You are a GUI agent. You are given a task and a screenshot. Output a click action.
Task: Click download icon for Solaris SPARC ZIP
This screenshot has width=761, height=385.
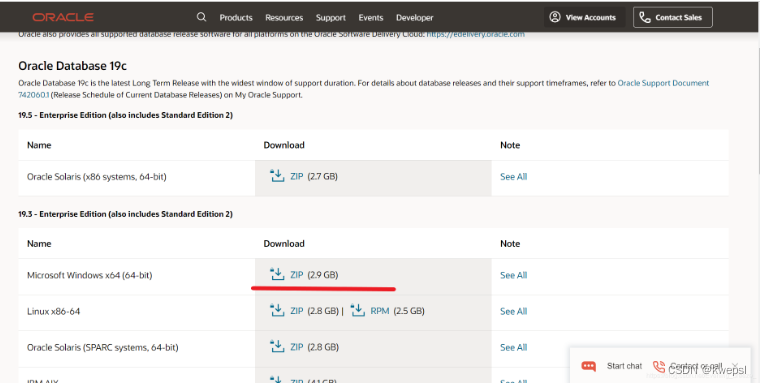pos(277,347)
